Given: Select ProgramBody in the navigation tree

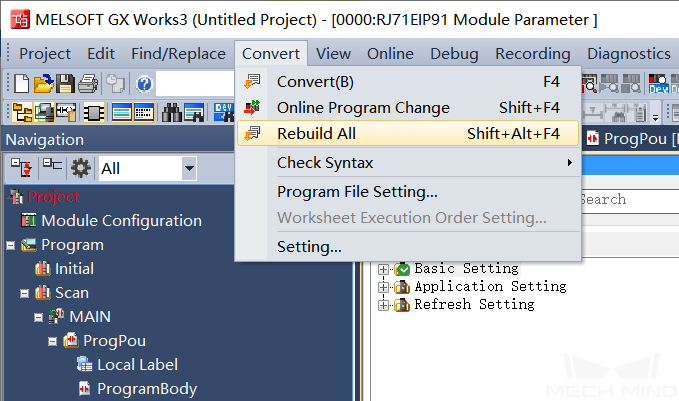Looking at the screenshot, I should [x=146, y=389].
